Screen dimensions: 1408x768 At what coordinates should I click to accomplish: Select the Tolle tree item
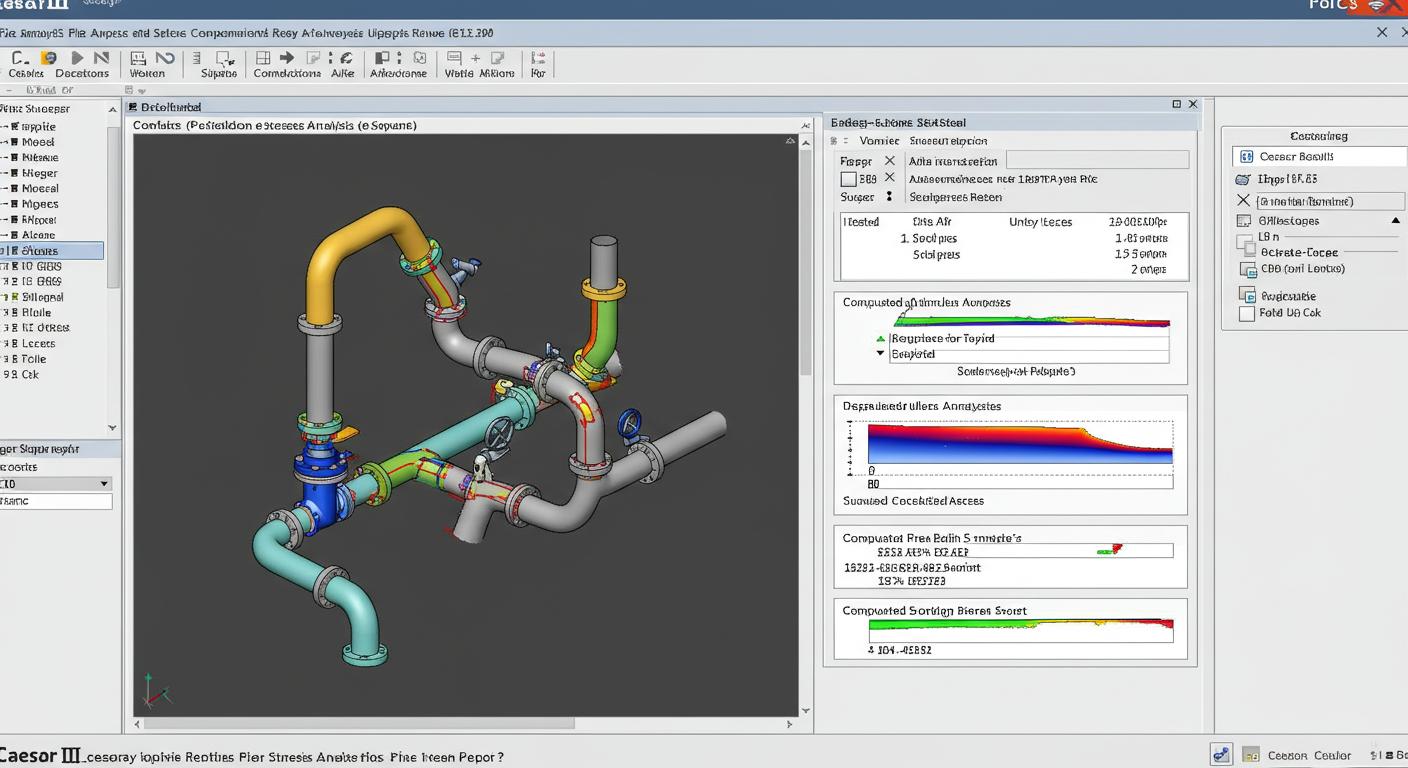[34, 359]
